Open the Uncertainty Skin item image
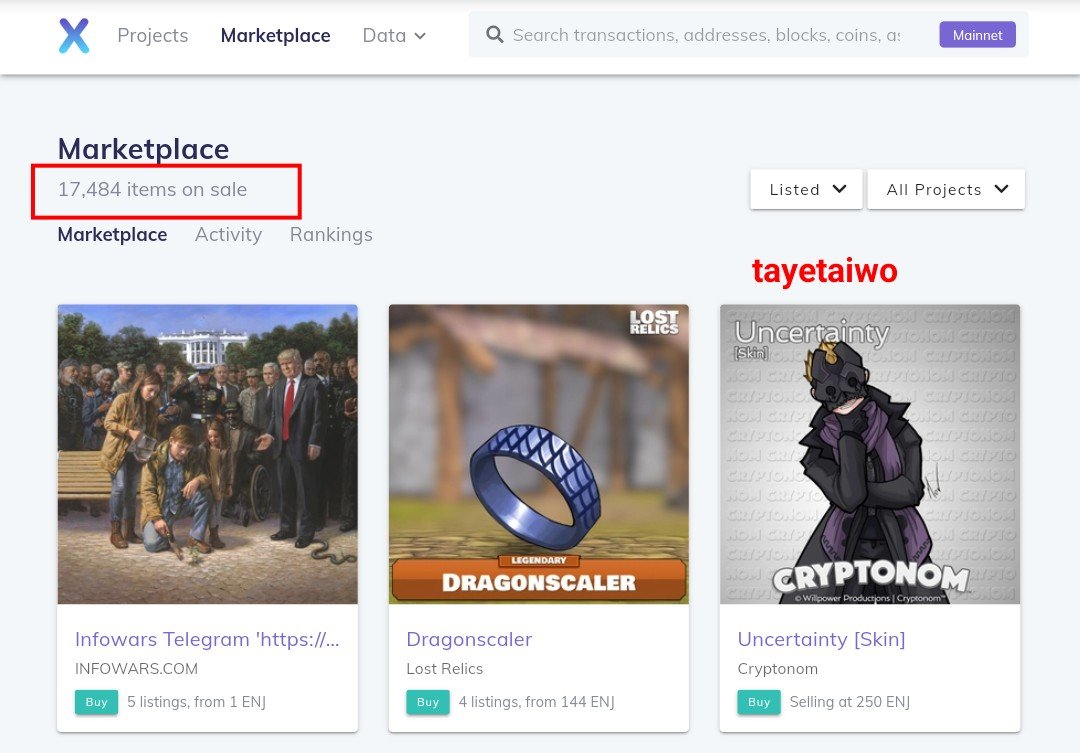Viewport: 1080px width, 753px height. pyautogui.click(x=870, y=455)
